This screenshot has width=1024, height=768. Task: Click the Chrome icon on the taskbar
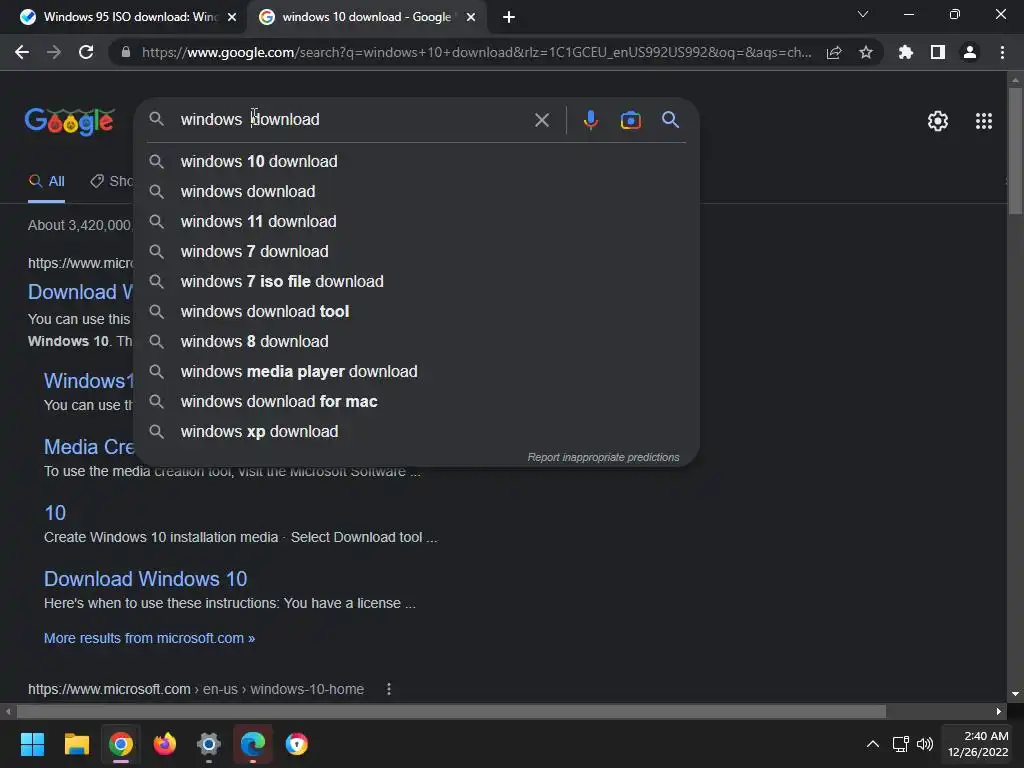tap(121, 744)
